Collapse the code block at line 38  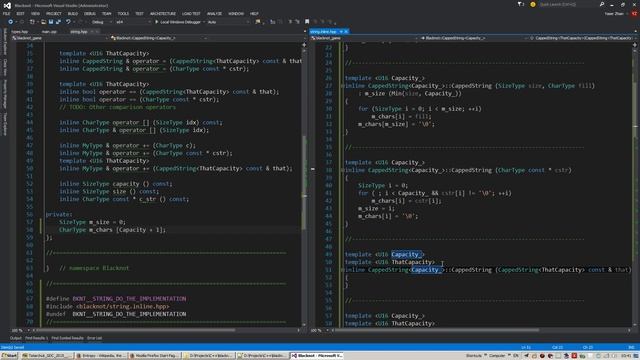click(x=342, y=170)
